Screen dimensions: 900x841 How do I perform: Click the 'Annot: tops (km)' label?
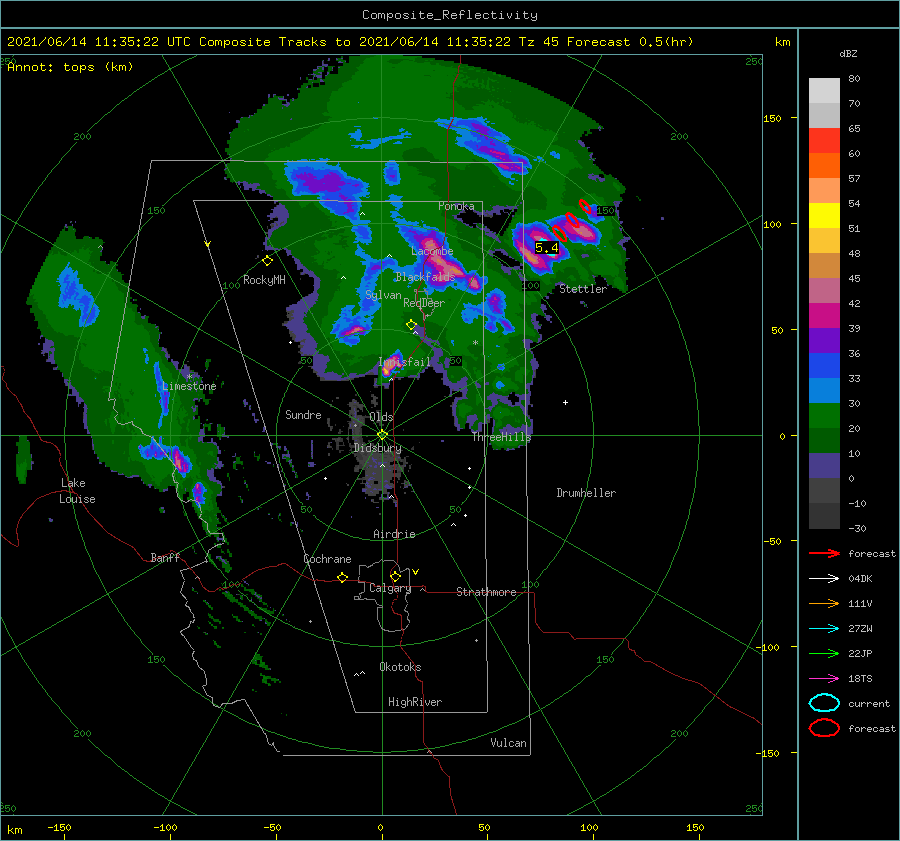(x=70, y=67)
